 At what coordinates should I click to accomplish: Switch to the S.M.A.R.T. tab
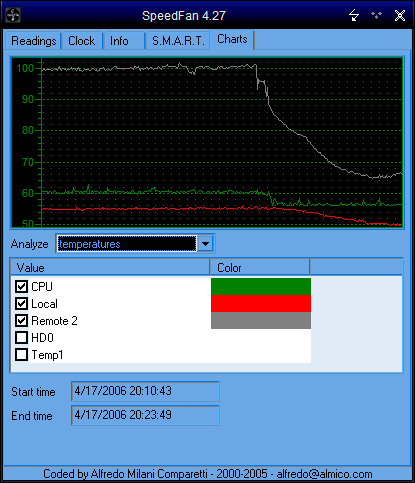(x=178, y=41)
